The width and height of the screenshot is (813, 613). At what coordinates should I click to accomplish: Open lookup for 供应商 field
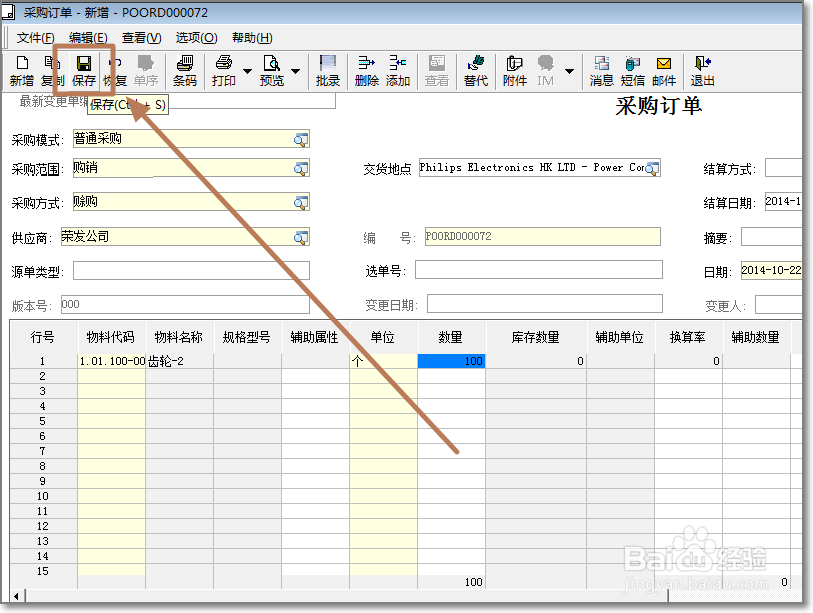301,238
